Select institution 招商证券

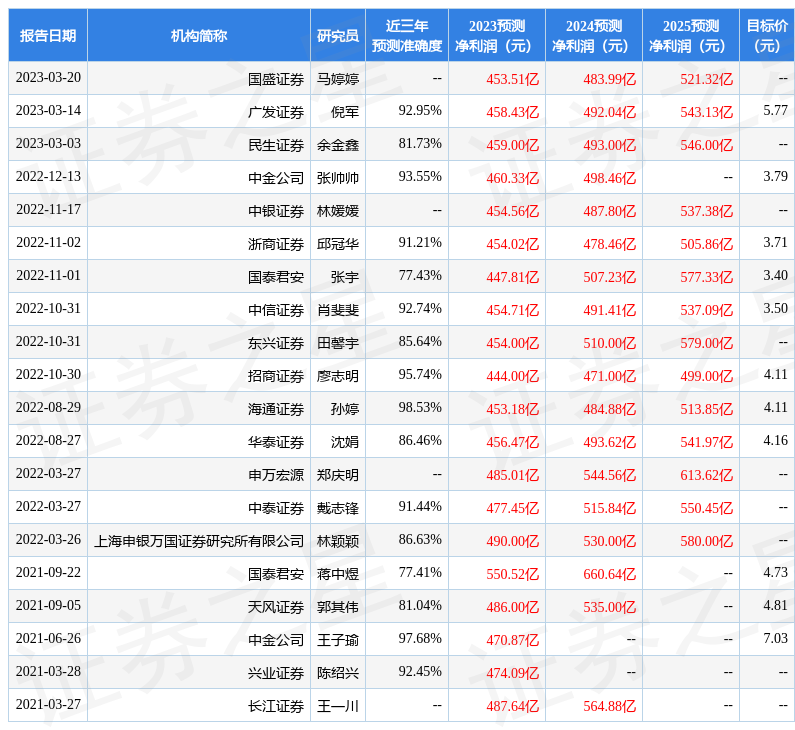(276, 376)
